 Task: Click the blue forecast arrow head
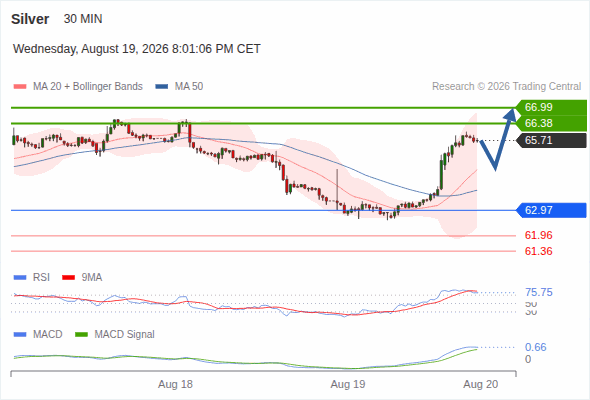tap(511, 114)
